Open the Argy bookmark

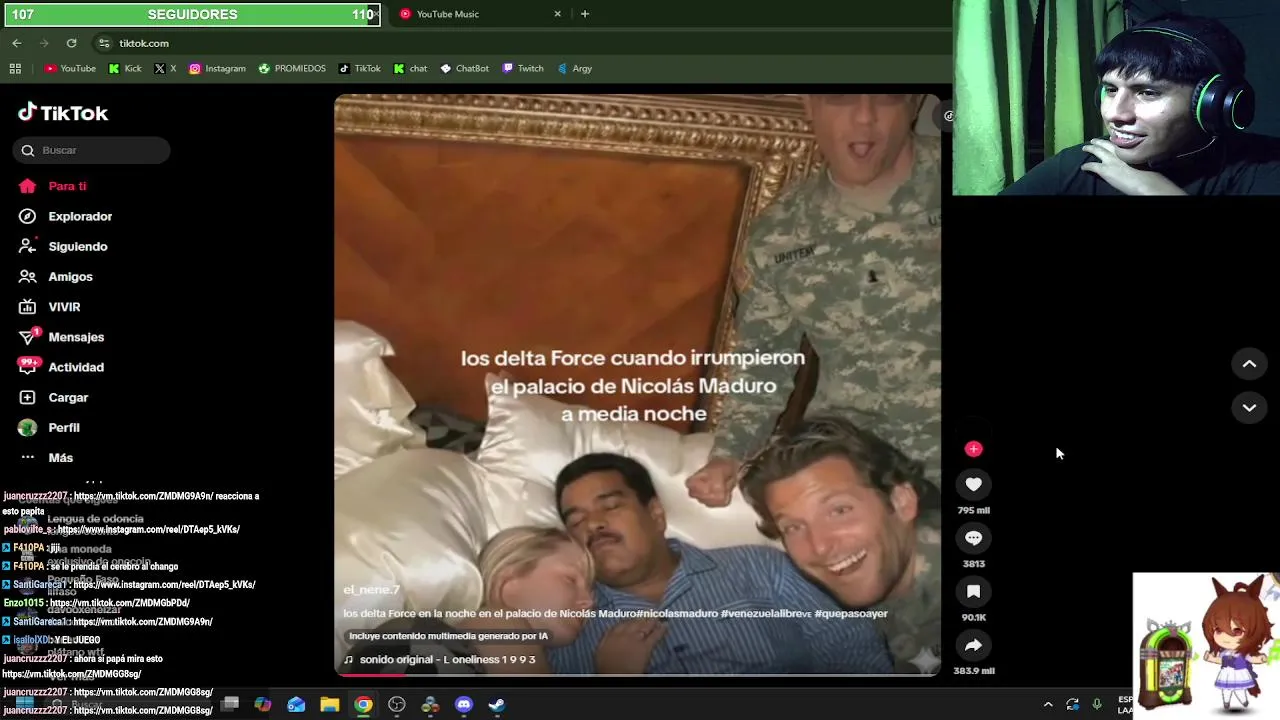(575, 69)
